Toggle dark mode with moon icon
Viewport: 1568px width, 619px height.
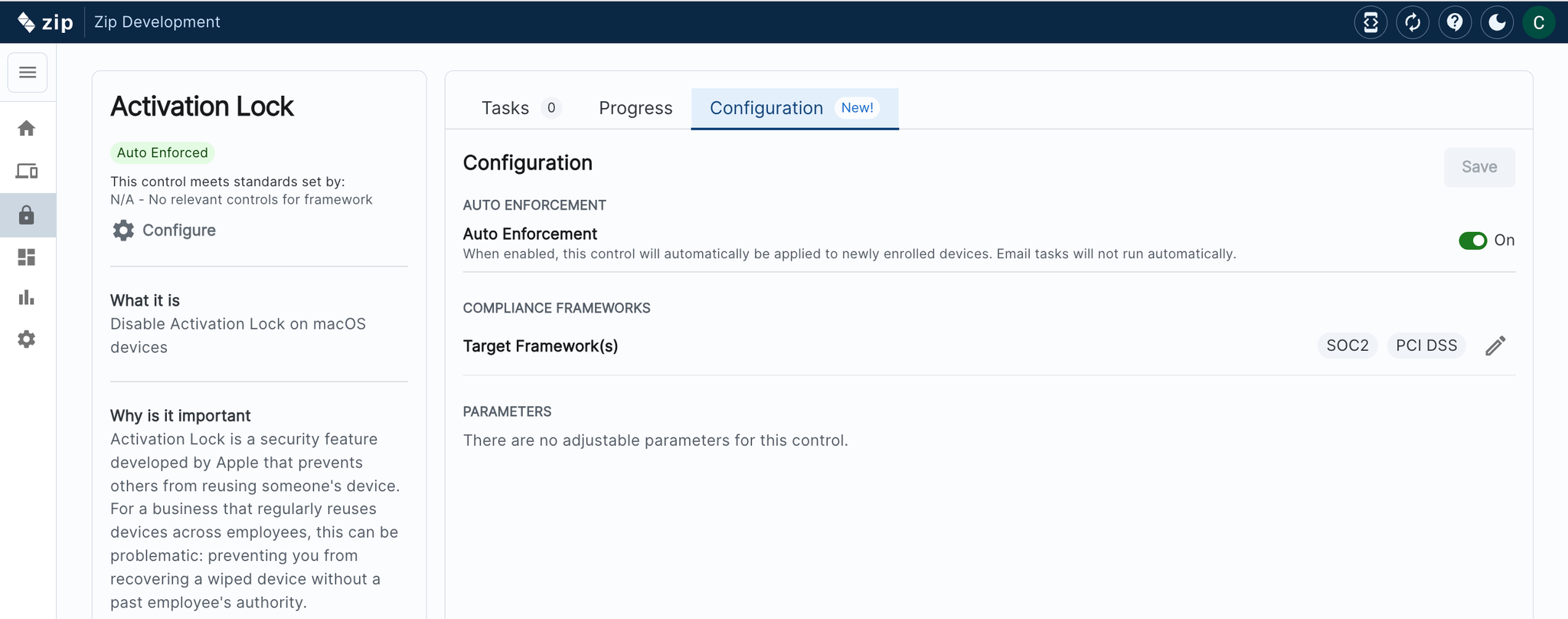pos(1496,22)
